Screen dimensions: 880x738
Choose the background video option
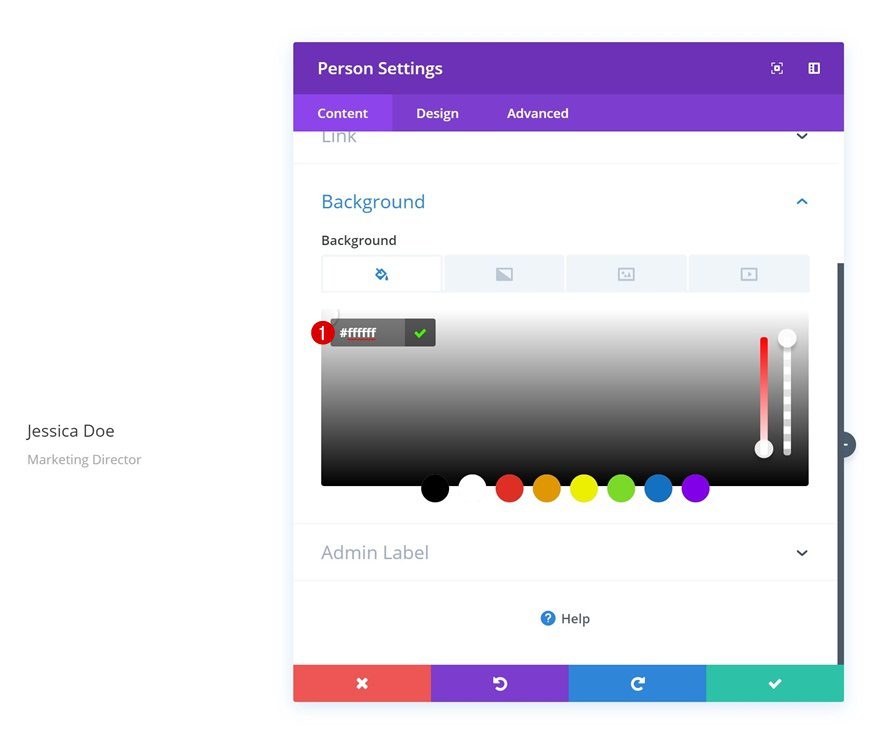click(x=749, y=273)
